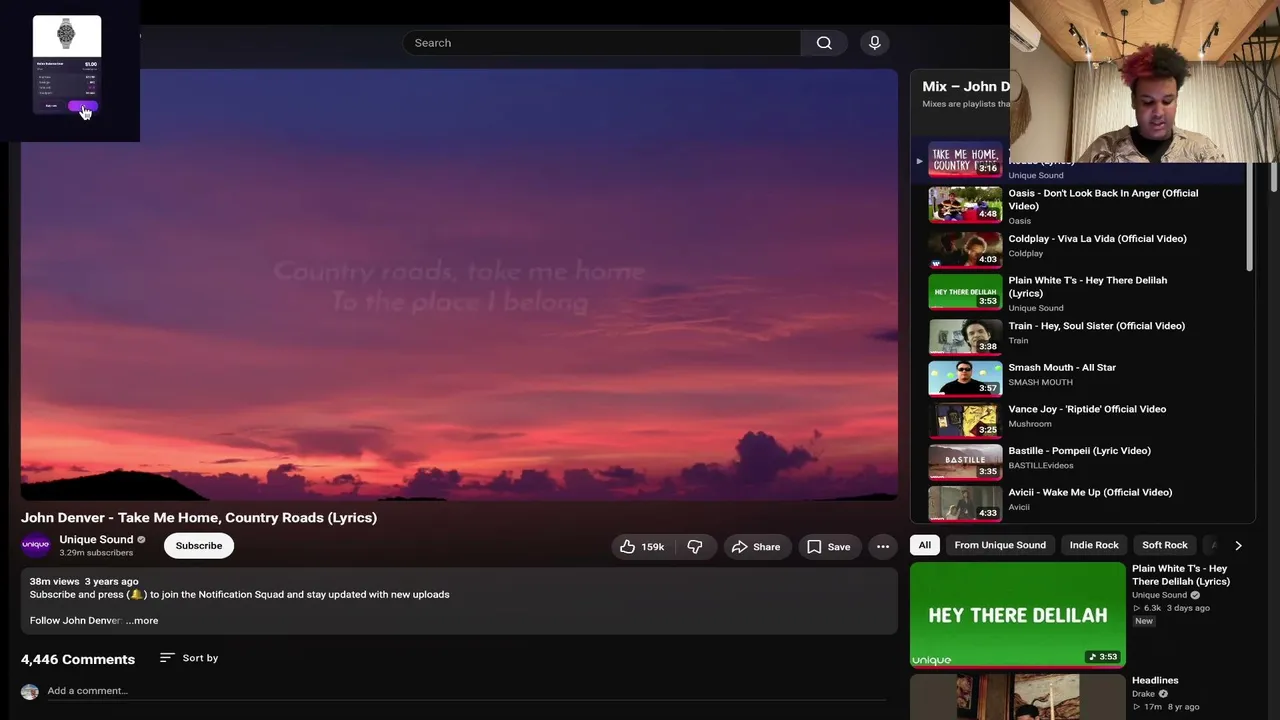Click into the Search field
1280x720 pixels.
pyautogui.click(x=602, y=43)
